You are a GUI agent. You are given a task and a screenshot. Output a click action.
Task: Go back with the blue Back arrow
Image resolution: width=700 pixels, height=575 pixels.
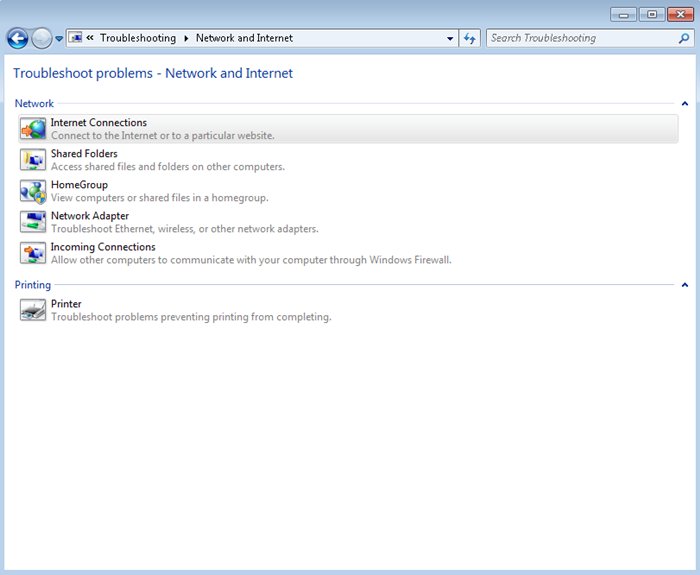18,38
